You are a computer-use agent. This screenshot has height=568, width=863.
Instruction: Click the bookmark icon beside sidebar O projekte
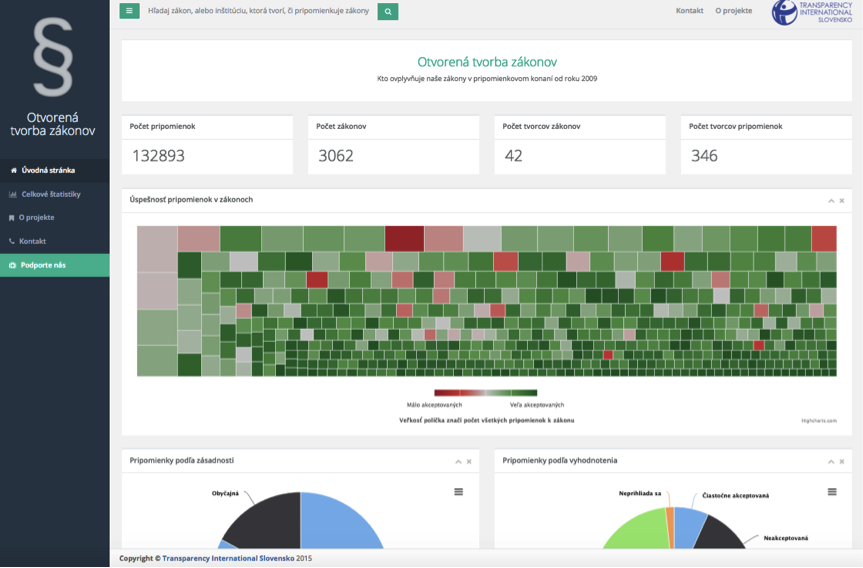(x=12, y=218)
